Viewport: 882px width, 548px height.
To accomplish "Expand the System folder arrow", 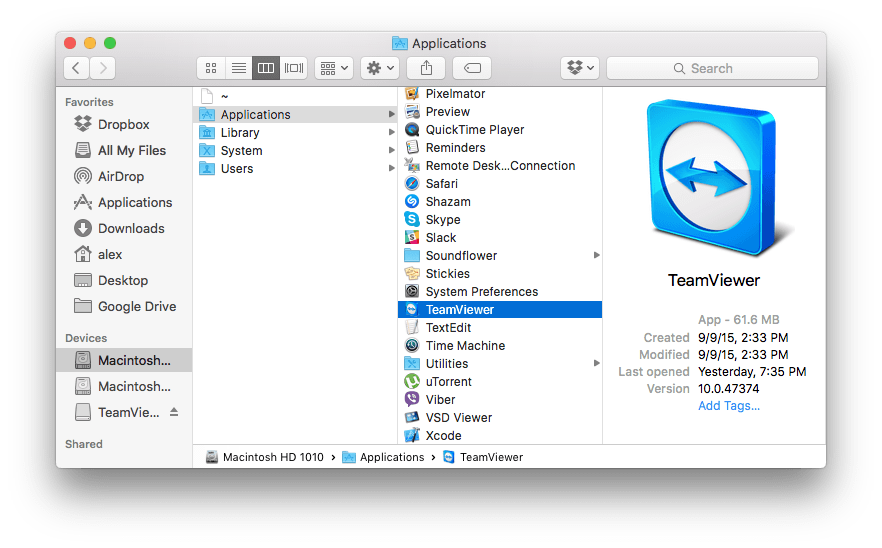I will point(391,150).
